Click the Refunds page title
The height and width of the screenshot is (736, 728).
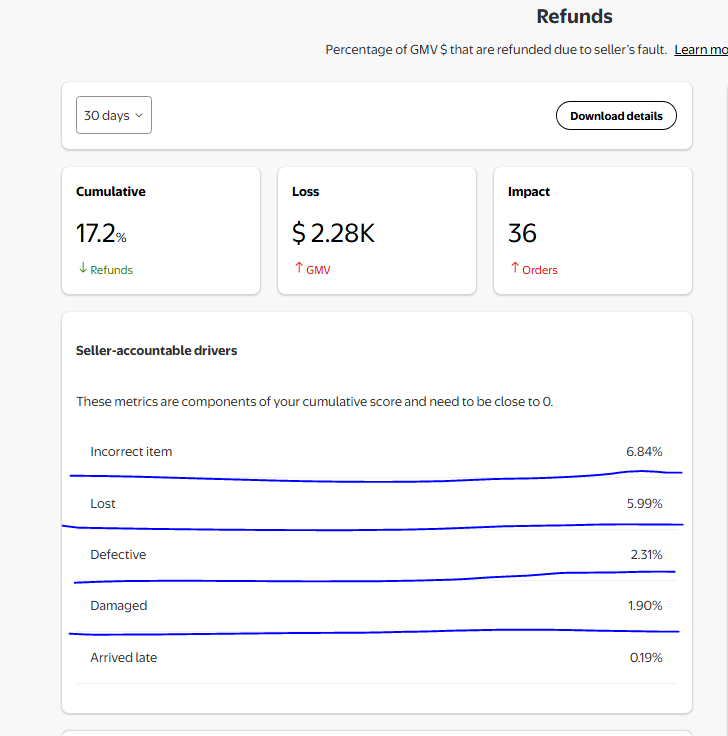[574, 17]
